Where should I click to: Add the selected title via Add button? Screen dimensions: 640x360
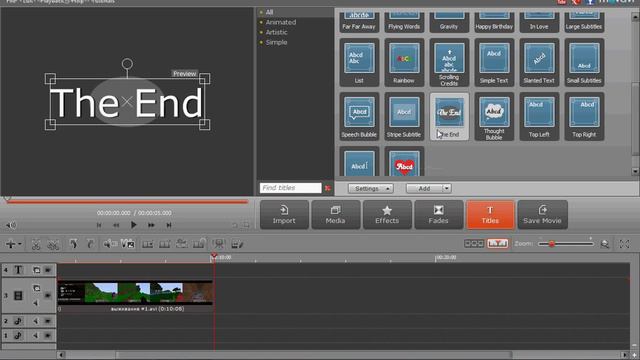tap(424, 189)
